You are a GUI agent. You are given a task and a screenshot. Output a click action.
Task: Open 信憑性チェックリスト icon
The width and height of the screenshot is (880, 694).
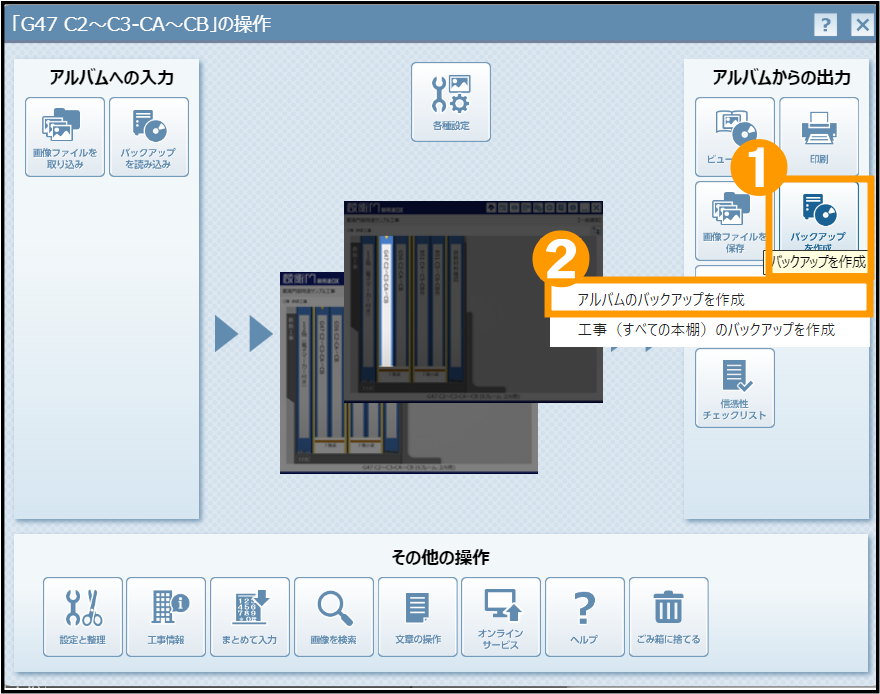[x=734, y=387]
